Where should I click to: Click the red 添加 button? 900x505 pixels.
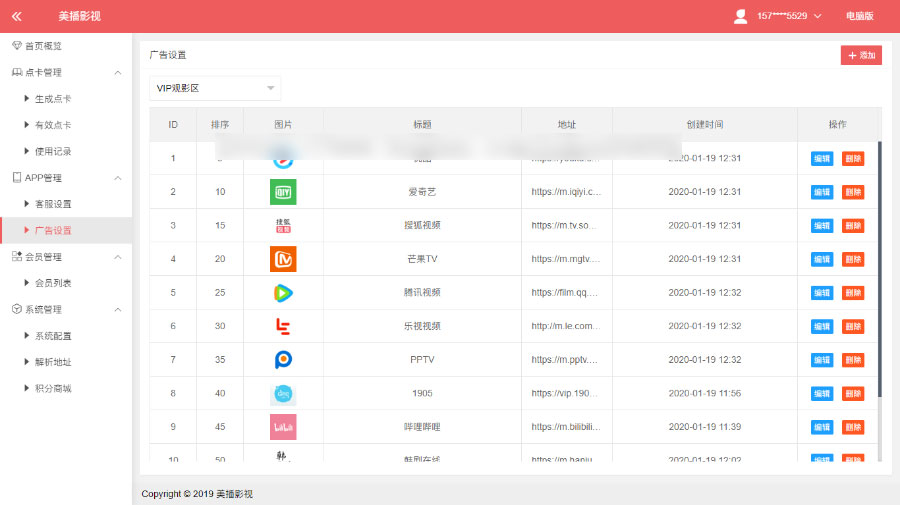861,56
